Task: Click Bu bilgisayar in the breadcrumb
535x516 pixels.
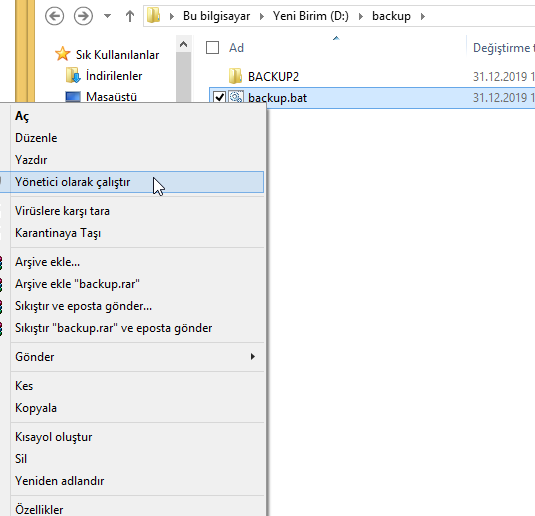Action: point(216,16)
